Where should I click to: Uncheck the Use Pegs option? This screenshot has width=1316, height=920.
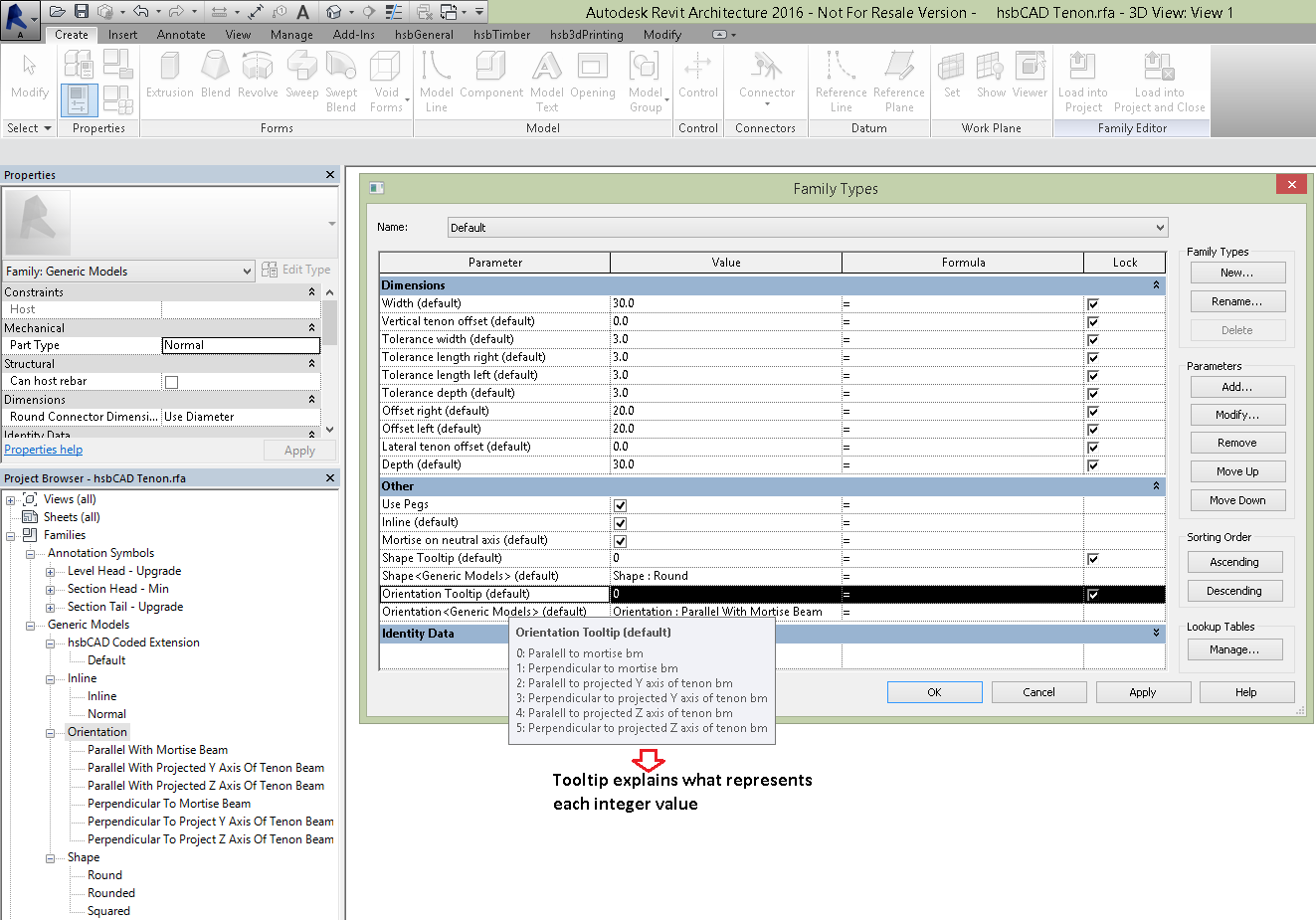pyautogui.click(x=620, y=504)
